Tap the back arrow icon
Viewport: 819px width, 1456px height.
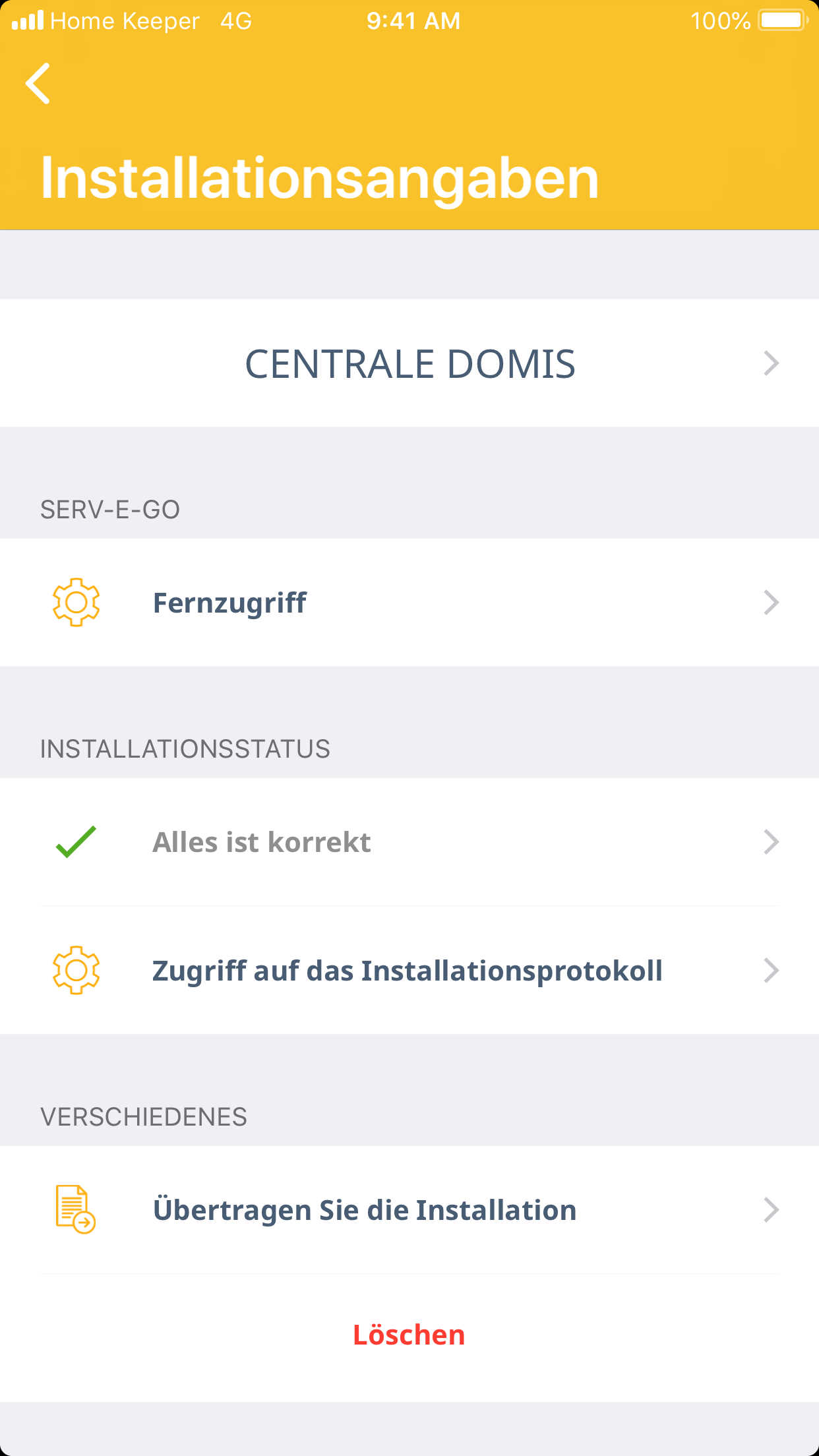point(38,84)
